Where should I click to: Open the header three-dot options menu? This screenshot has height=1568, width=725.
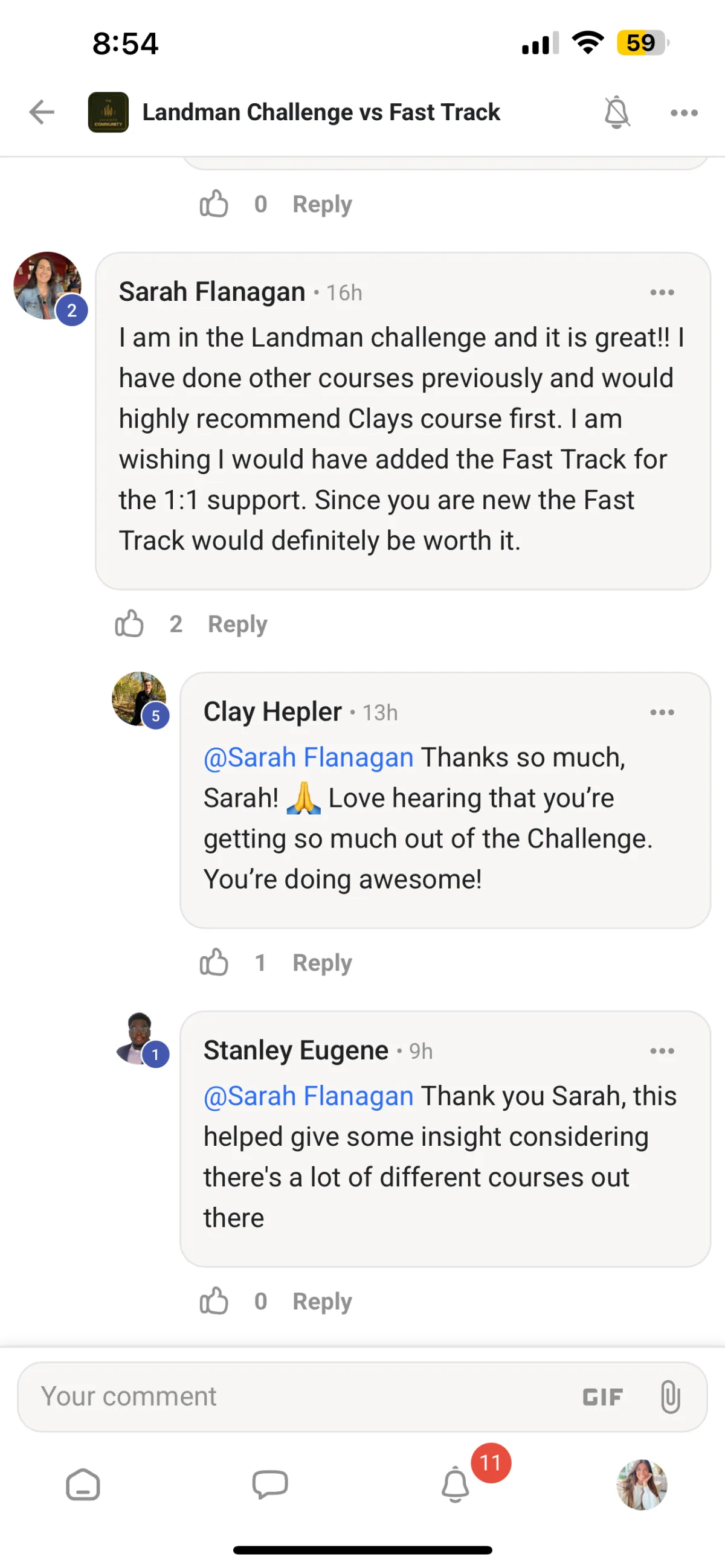(683, 112)
